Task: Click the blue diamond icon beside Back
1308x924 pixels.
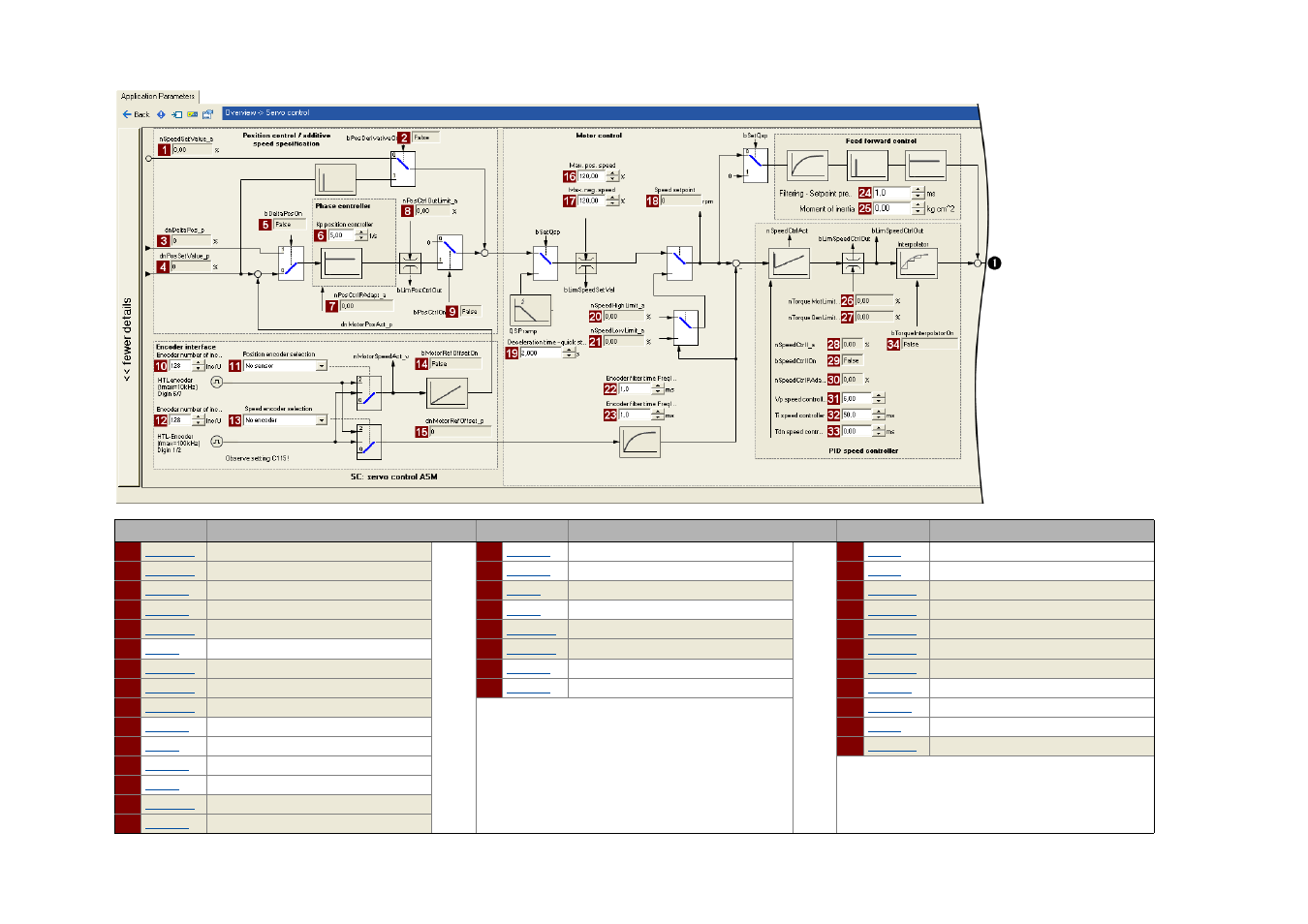Action: pyautogui.click(x=161, y=114)
